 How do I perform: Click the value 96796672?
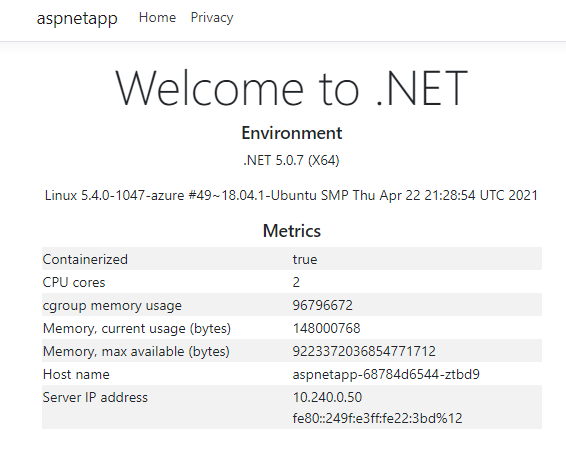point(322,305)
